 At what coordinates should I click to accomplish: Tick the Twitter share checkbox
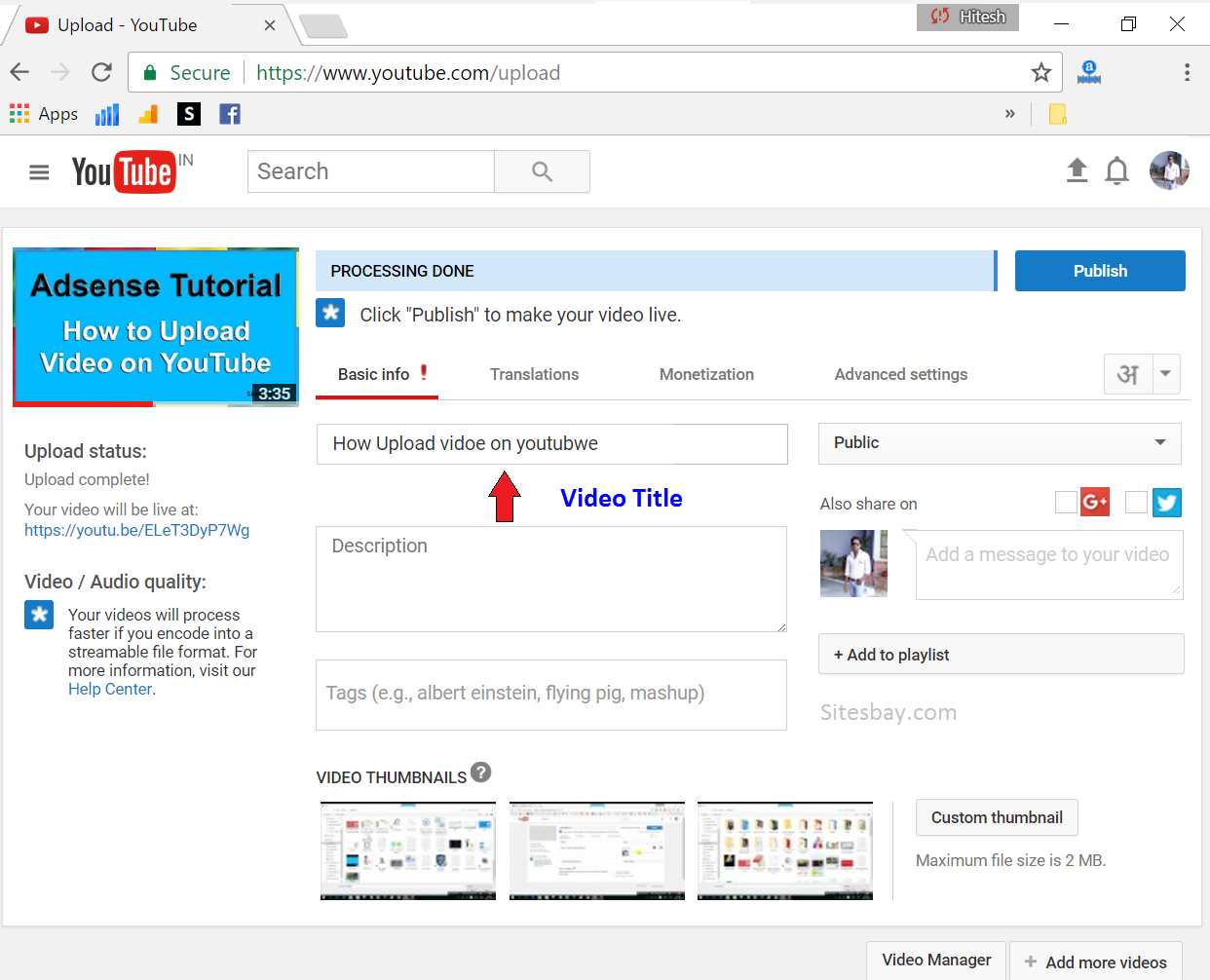1136,502
